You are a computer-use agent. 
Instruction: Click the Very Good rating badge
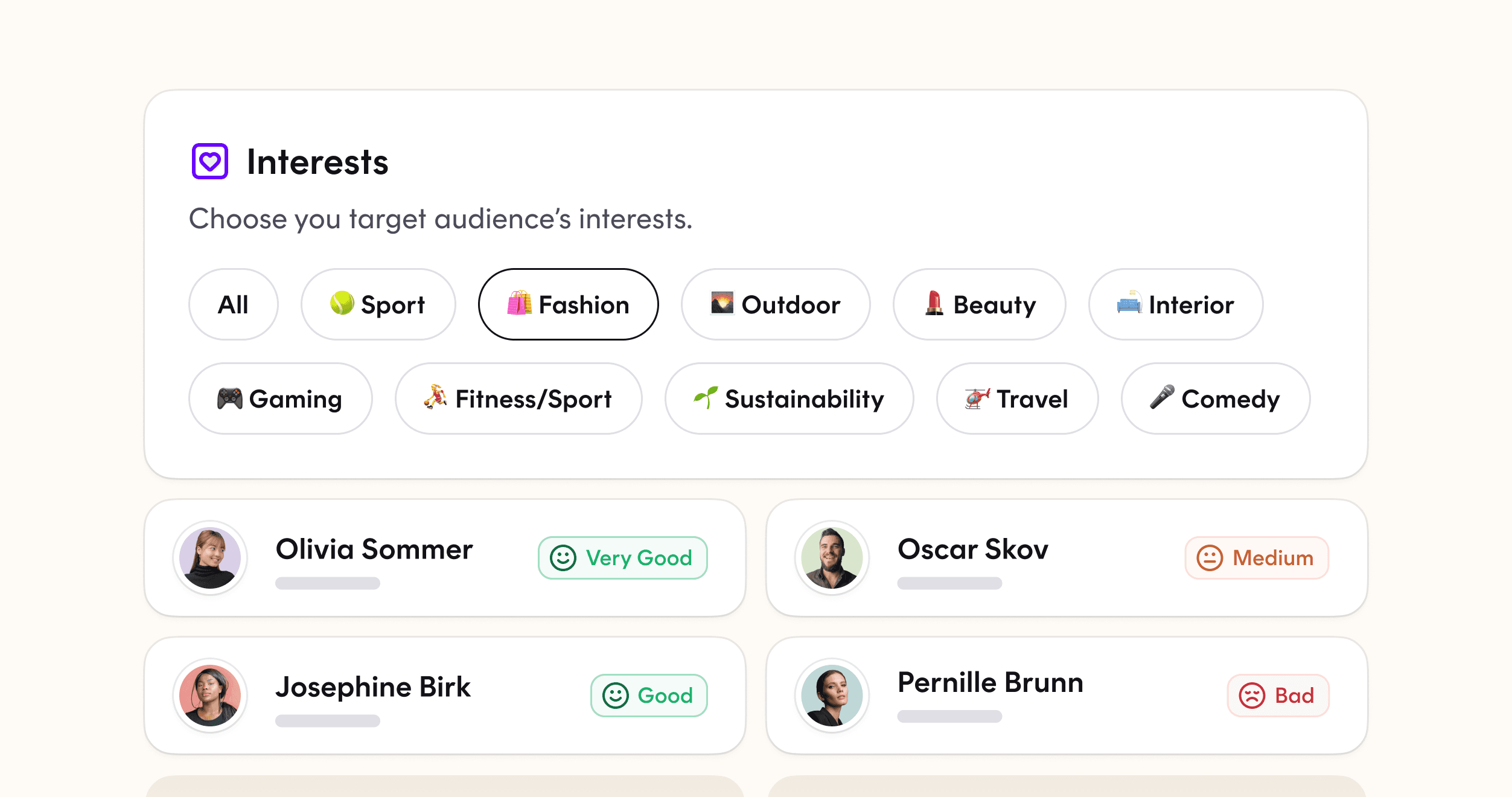click(x=622, y=557)
